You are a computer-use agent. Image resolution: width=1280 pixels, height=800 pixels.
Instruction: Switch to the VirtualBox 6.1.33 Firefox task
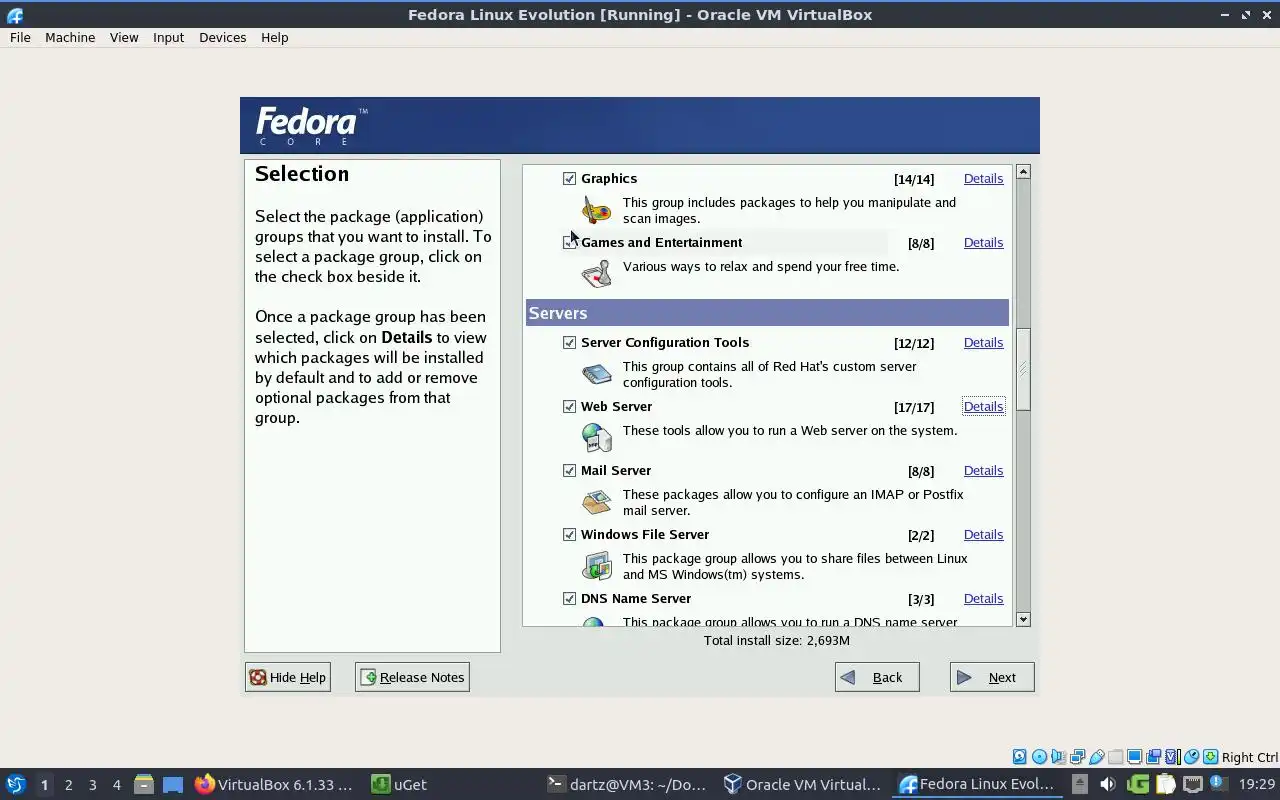coord(274,784)
